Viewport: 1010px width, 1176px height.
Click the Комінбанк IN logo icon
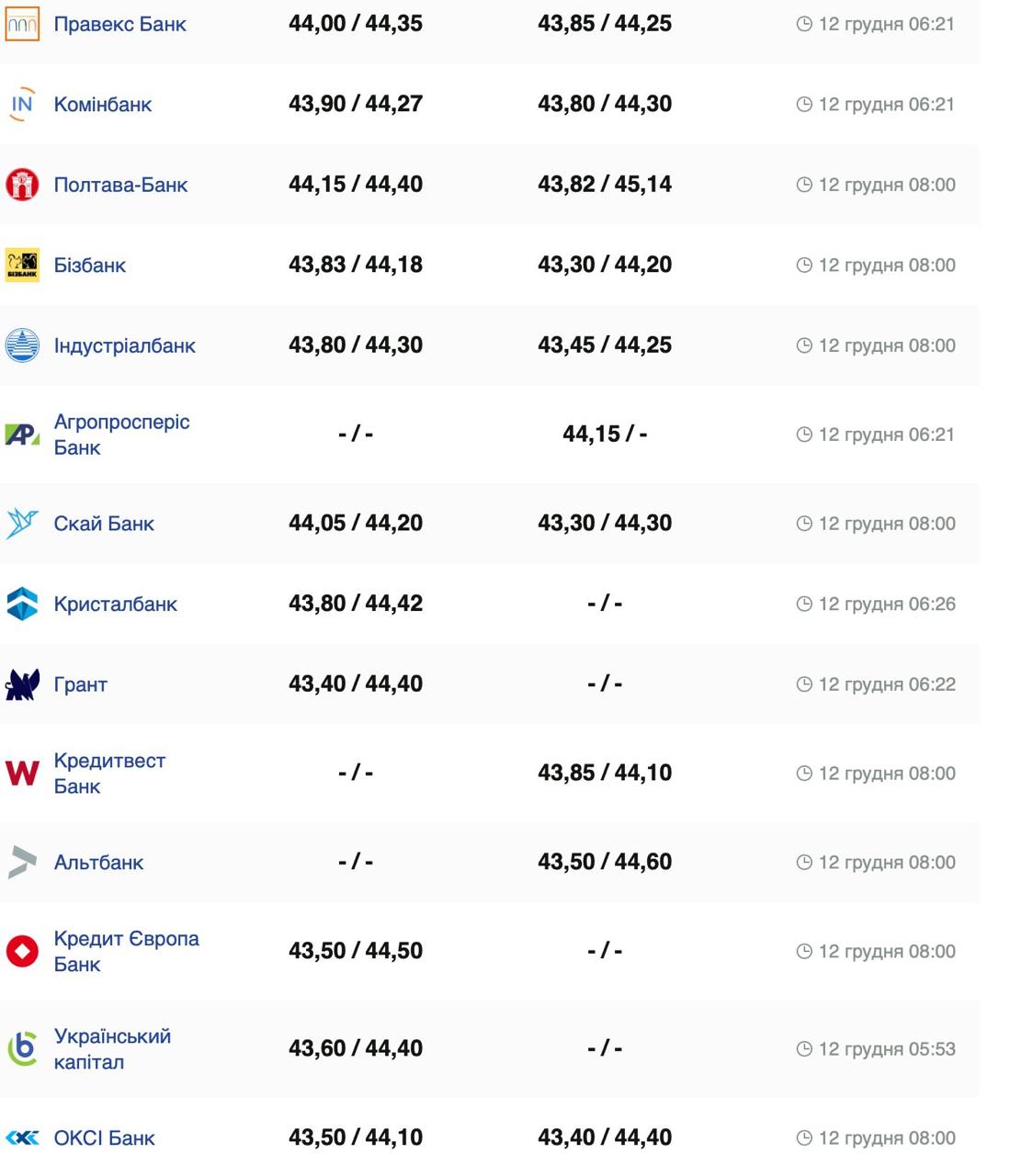coord(22,104)
